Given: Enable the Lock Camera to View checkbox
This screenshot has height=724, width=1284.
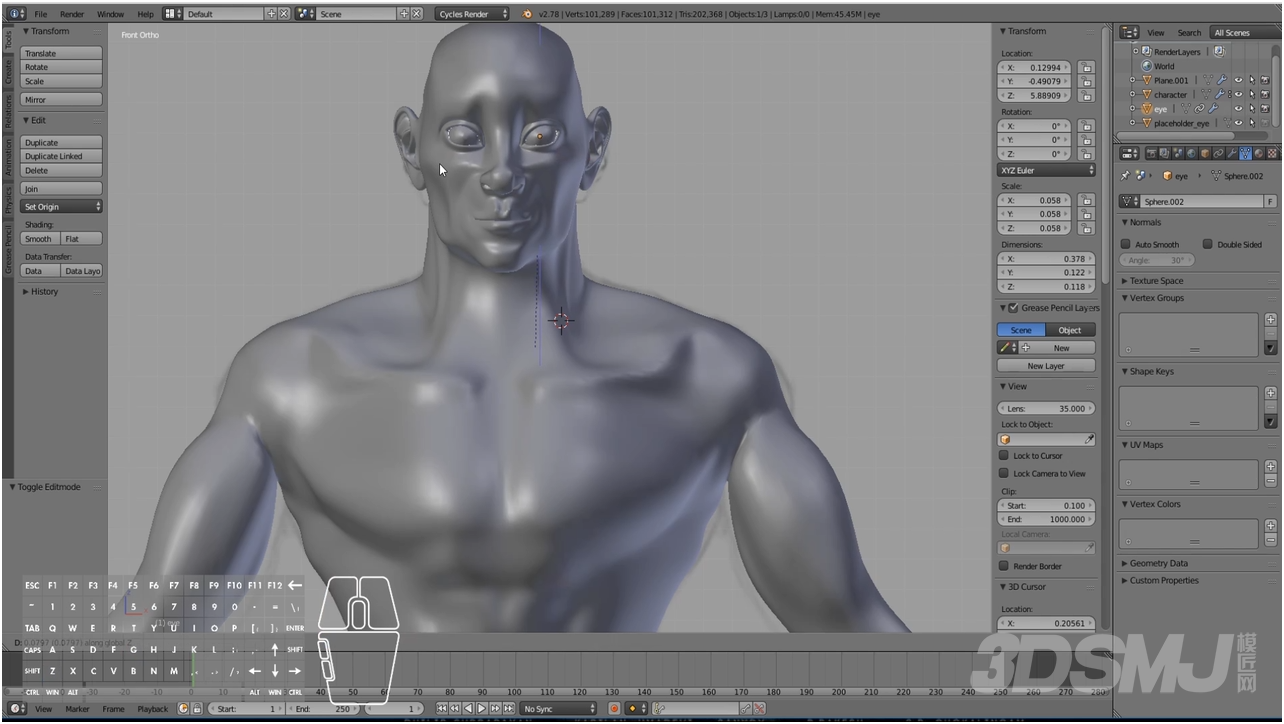Looking at the screenshot, I should coord(1004,473).
